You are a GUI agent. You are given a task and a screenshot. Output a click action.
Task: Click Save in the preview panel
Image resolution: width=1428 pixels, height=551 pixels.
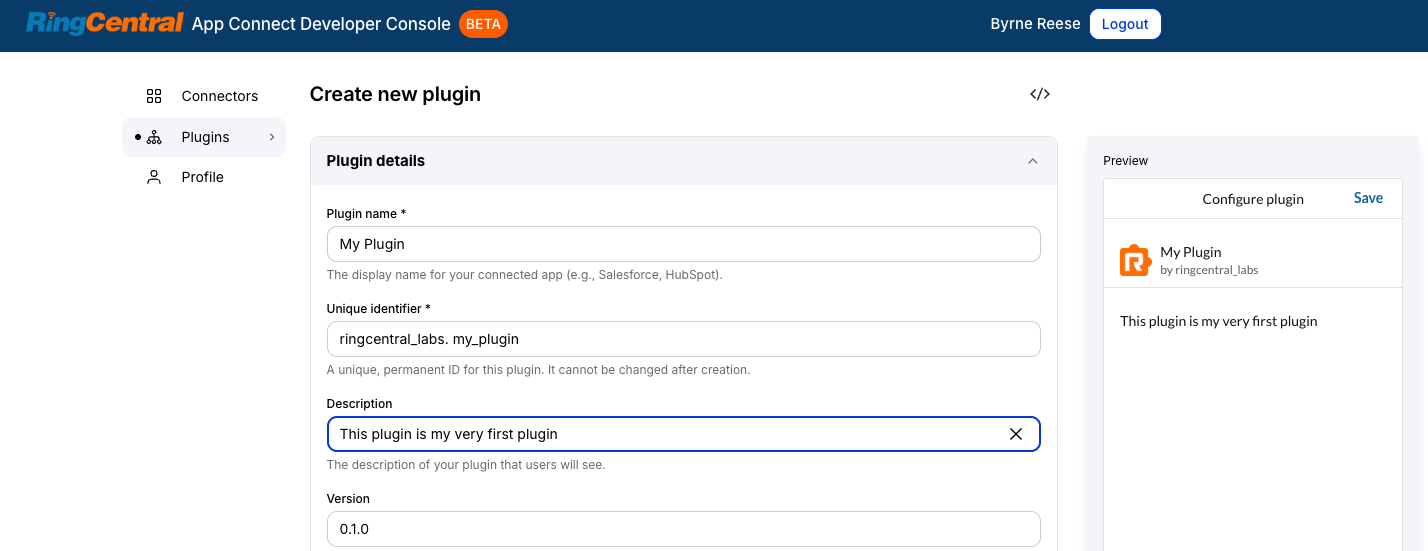tap(1368, 198)
